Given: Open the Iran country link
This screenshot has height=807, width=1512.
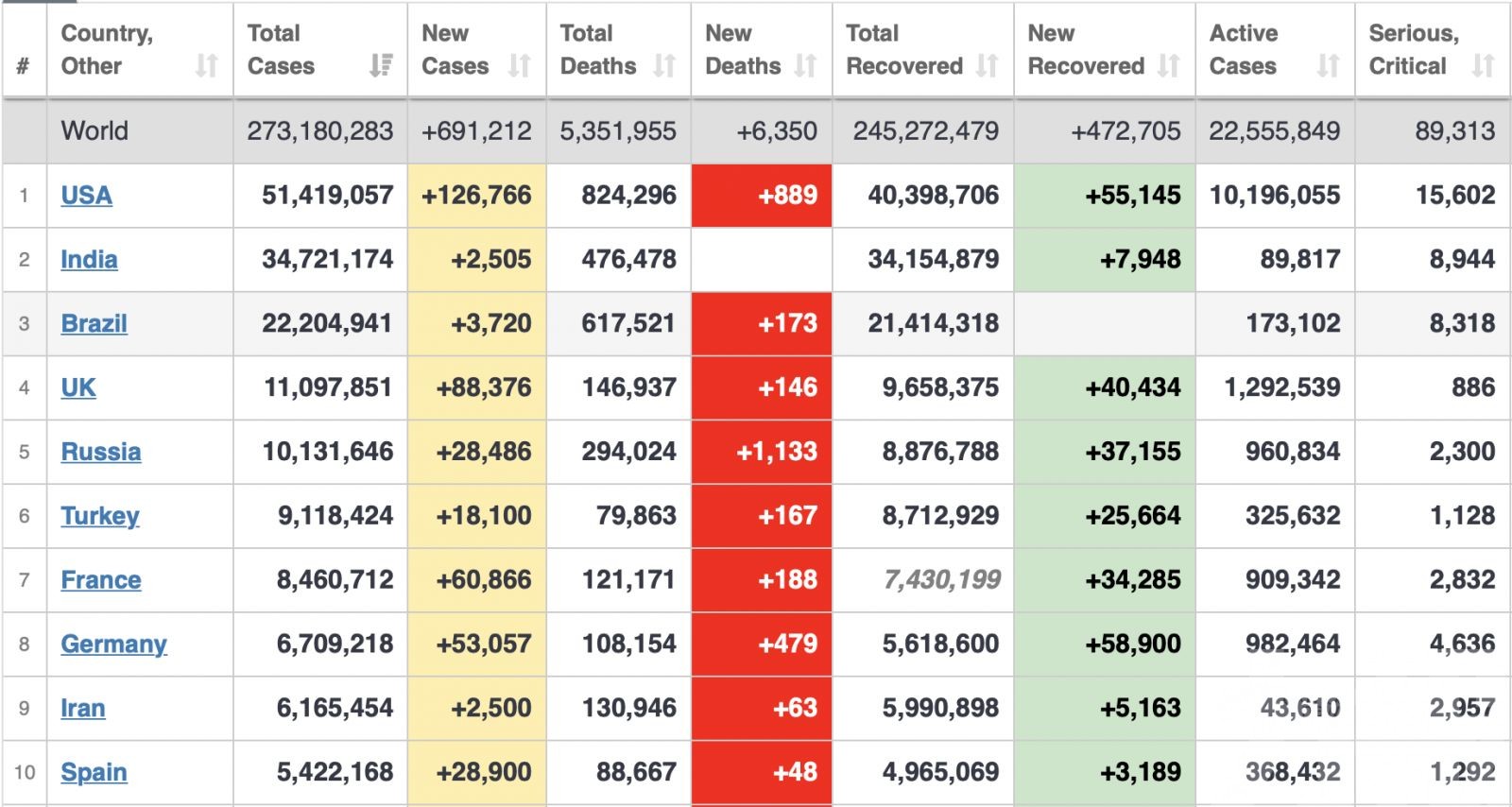Looking at the screenshot, I should [x=83, y=709].
